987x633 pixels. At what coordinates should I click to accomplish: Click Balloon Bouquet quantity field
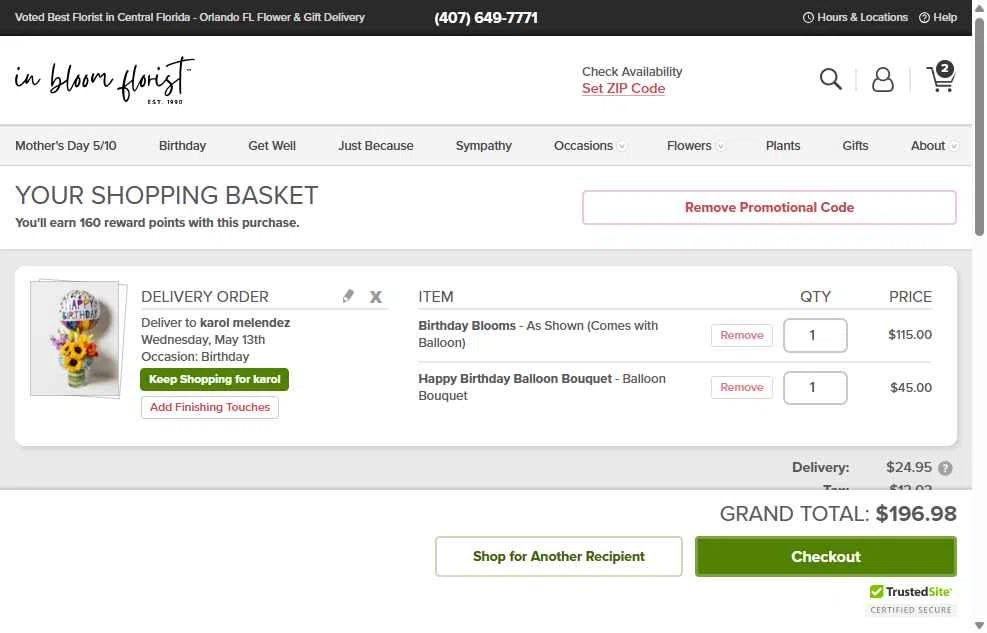tap(815, 388)
